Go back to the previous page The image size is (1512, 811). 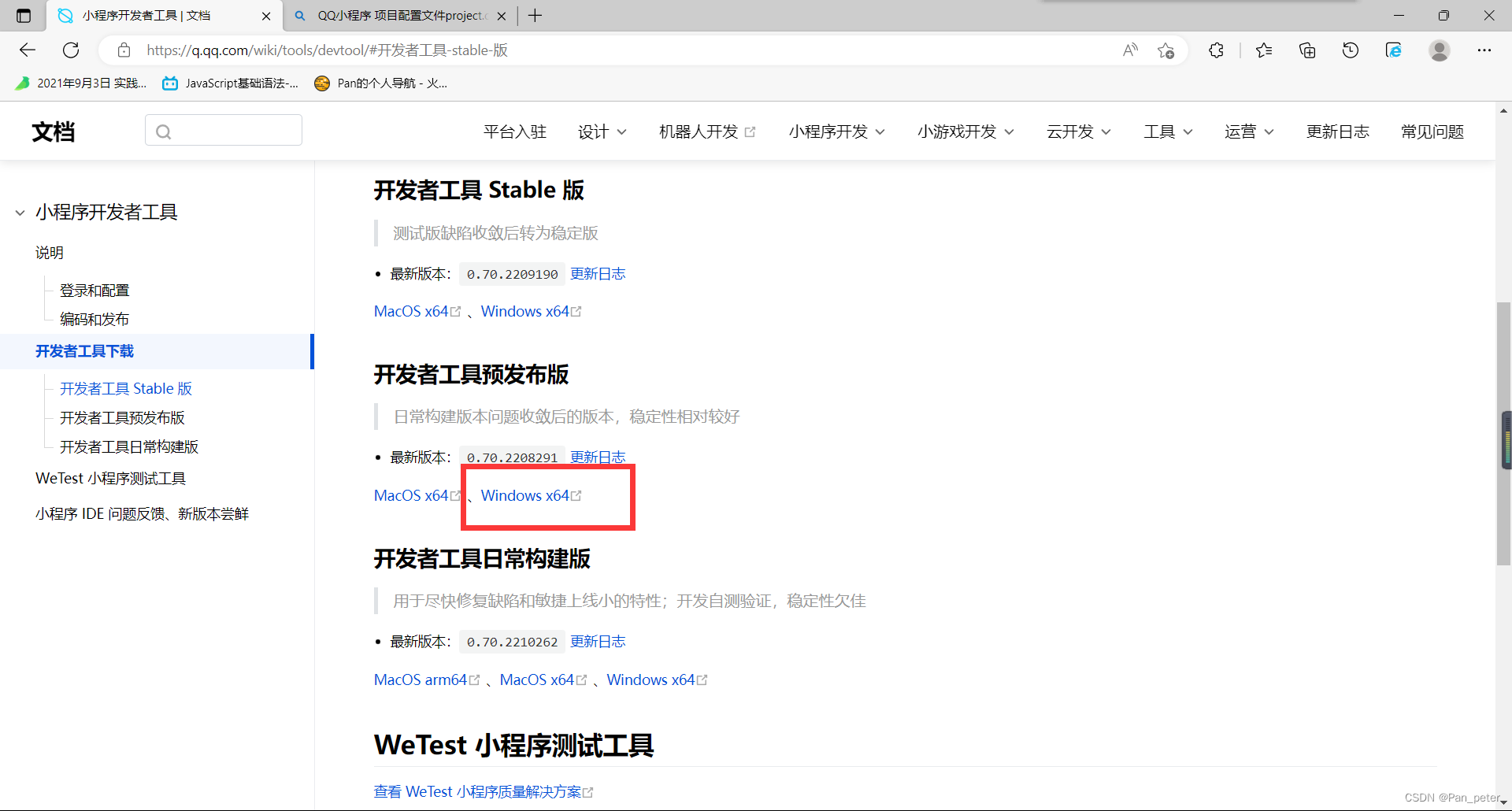28,50
